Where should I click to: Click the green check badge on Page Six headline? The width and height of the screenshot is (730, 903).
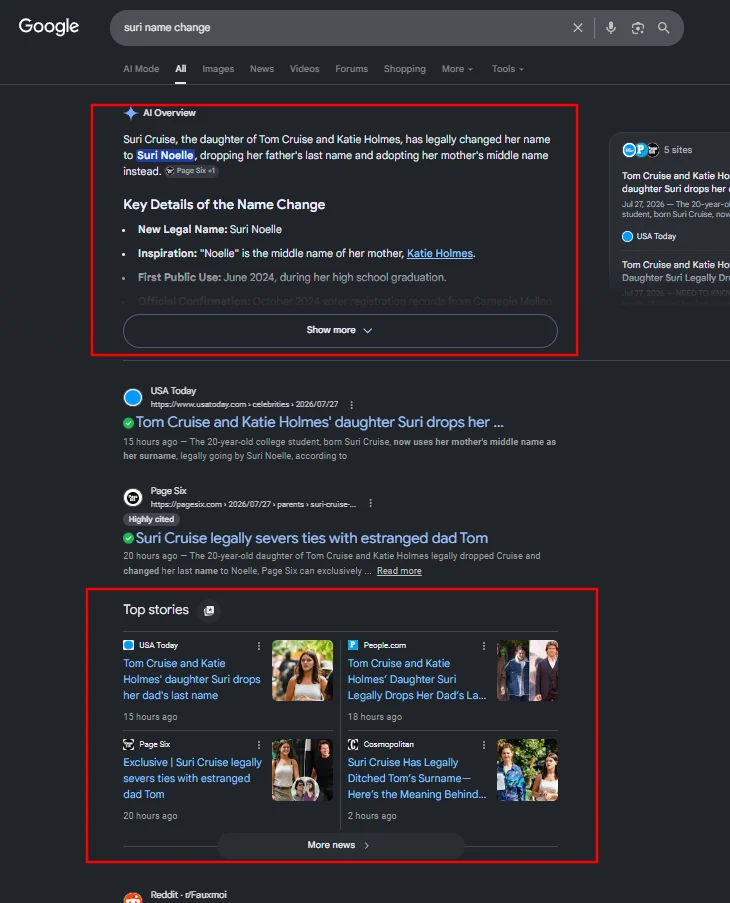[128, 538]
